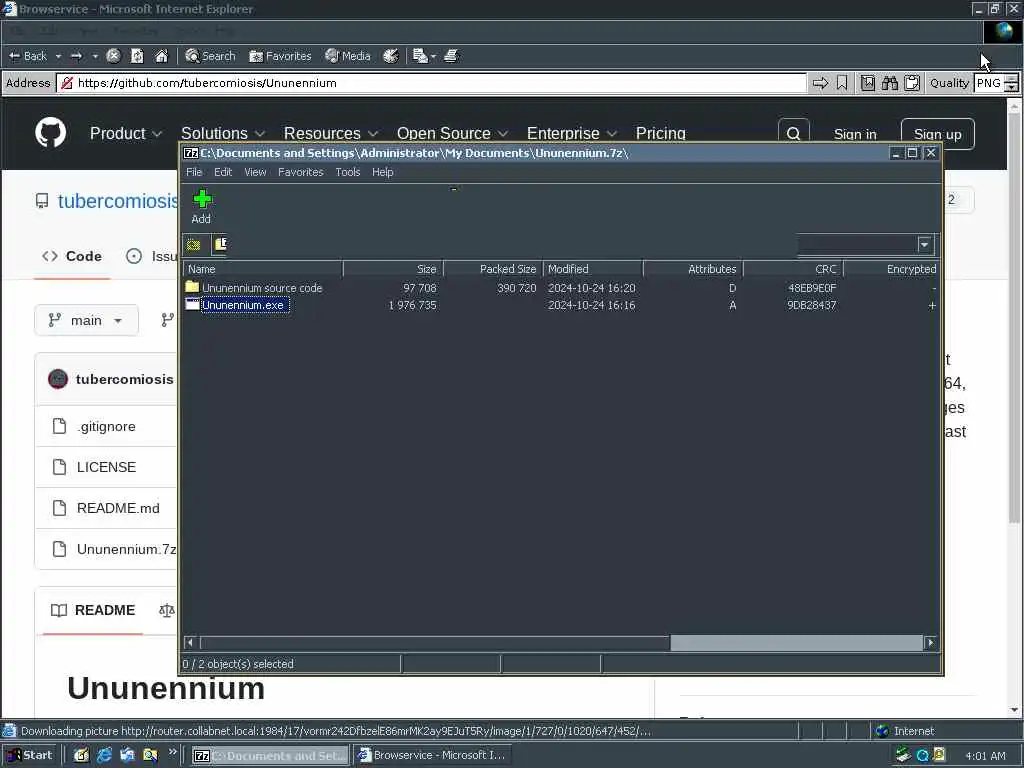The height and width of the screenshot is (768, 1024).
Task: Open the Back history dropdown arrow
Action: click(x=58, y=56)
